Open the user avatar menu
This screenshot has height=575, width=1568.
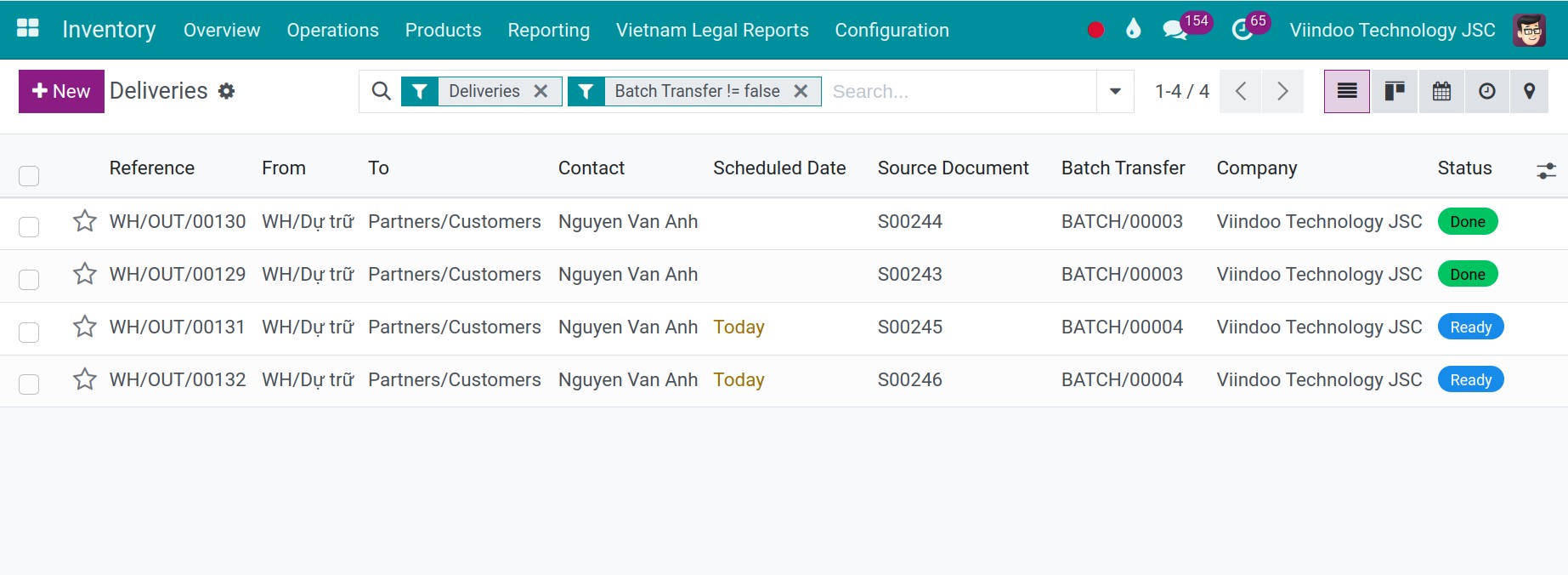[x=1529, y=30]
